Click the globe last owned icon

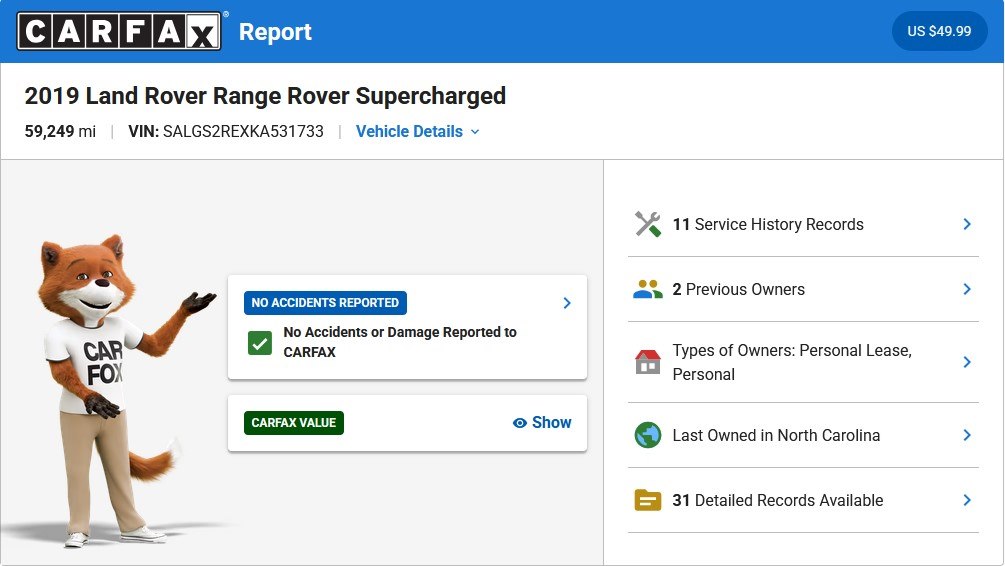coord(647,435)
